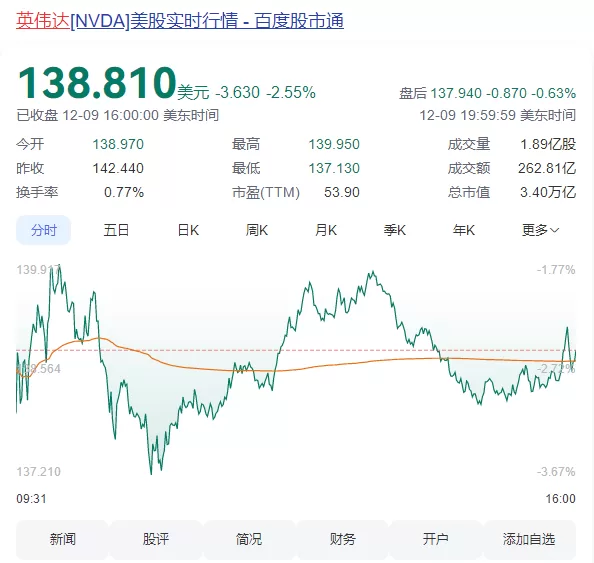
Task: Click the 最低 value 137.130
Action: 334,168
